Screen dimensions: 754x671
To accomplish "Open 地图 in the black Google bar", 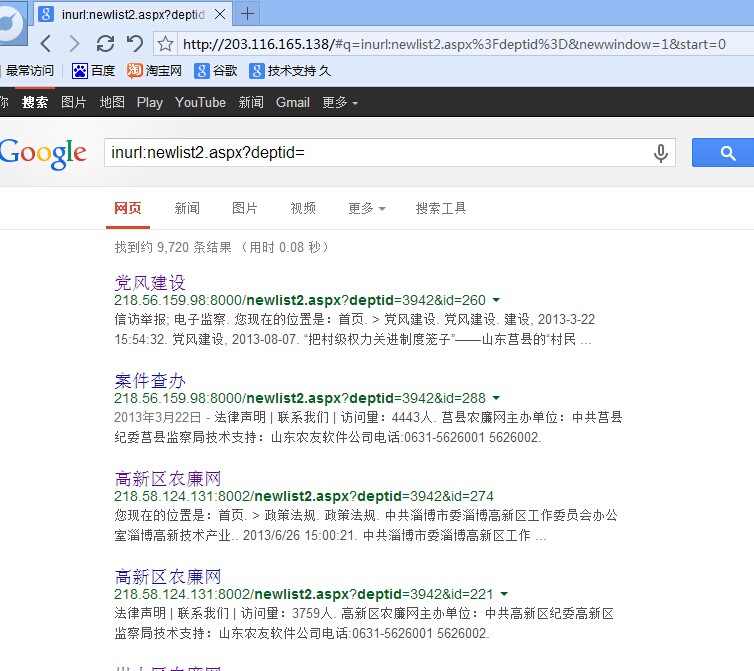I will point(112,102).
